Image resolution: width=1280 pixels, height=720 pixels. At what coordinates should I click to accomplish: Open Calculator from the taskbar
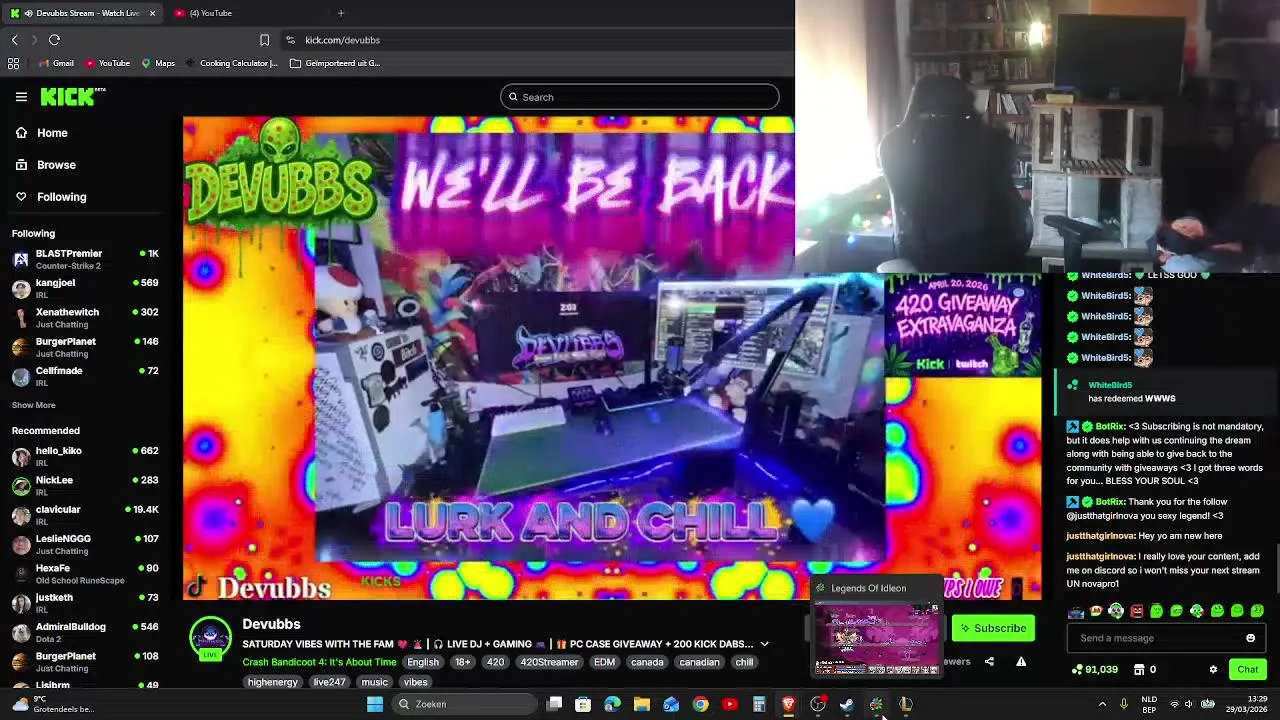pos(759,704)
